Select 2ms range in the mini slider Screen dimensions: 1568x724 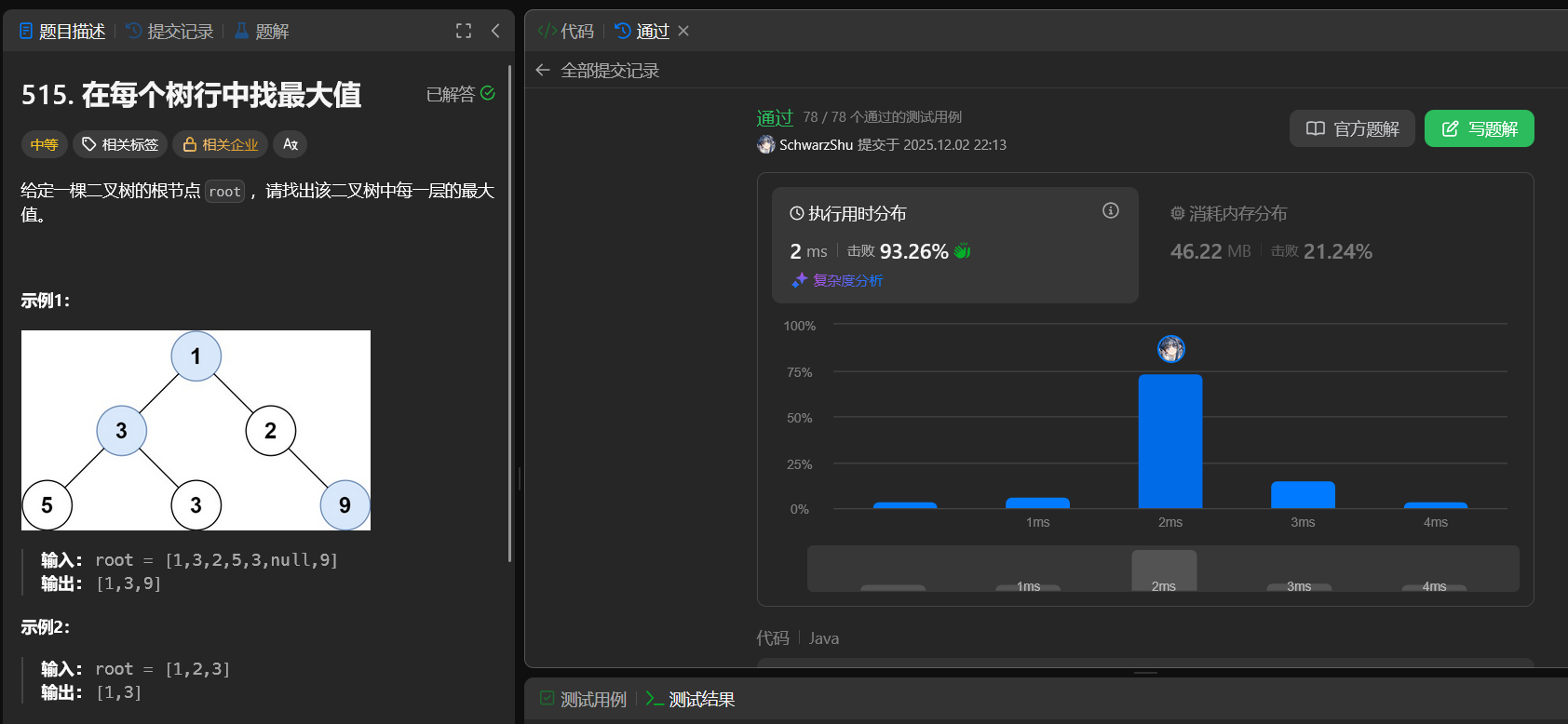[1164, 570]
